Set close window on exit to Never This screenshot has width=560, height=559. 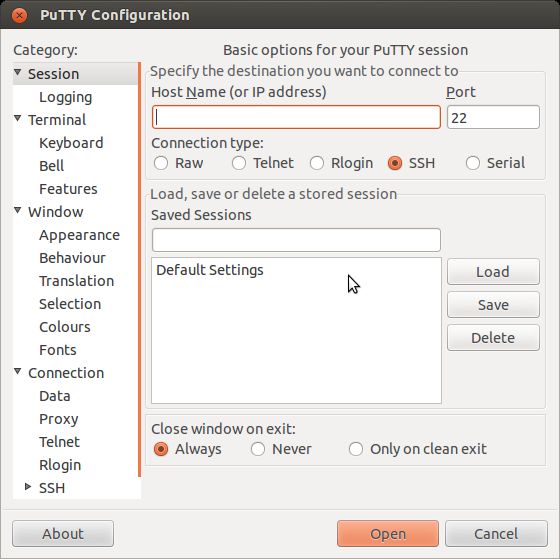[258, 449]
